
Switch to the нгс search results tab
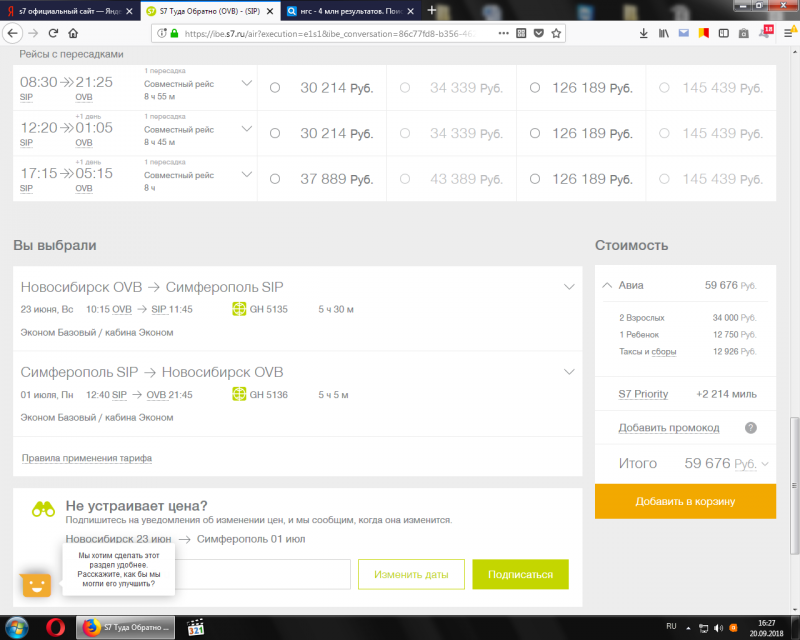[x=351, y=11]
